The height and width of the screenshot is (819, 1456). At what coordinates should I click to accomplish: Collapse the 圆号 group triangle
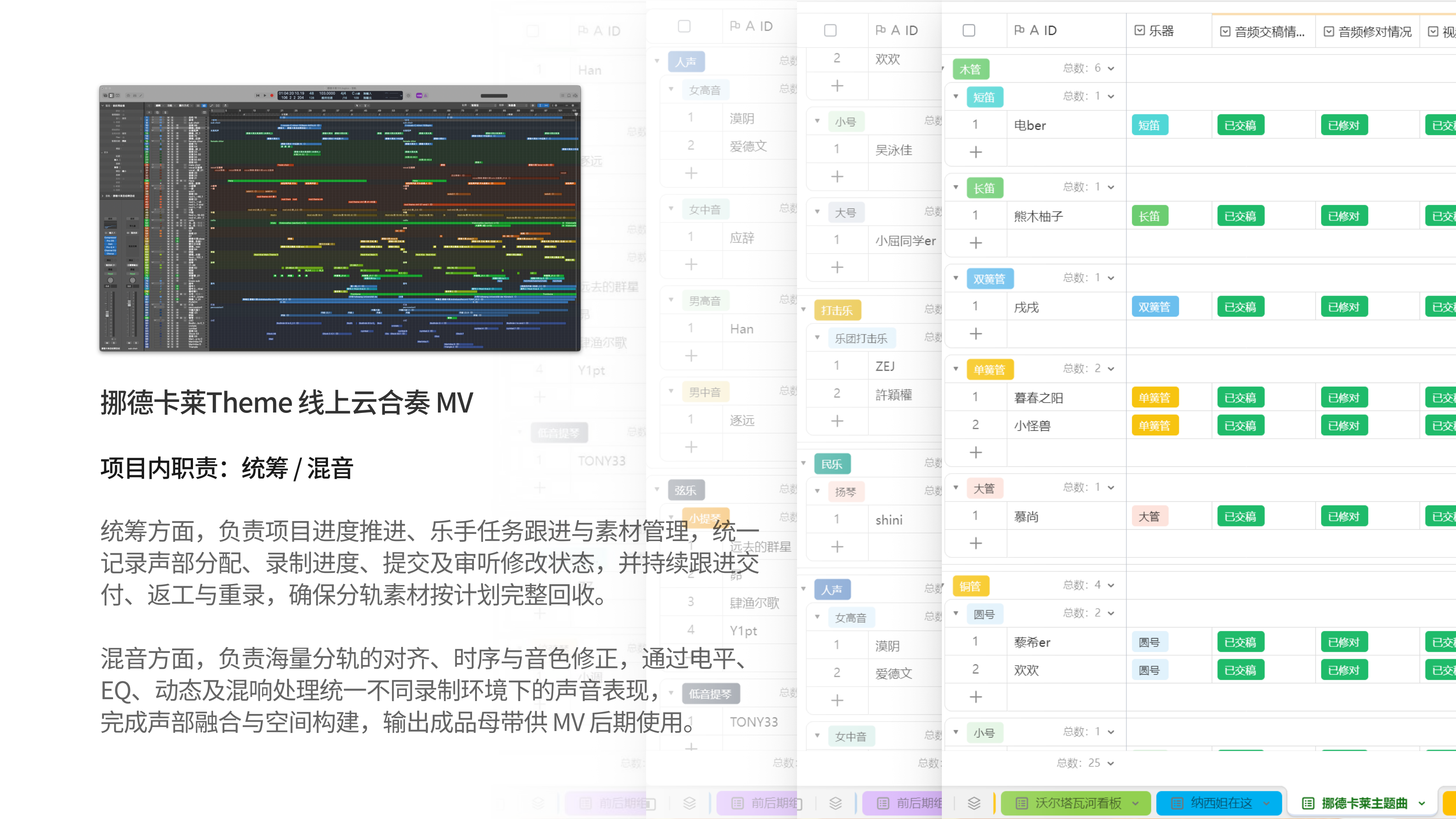956,613
